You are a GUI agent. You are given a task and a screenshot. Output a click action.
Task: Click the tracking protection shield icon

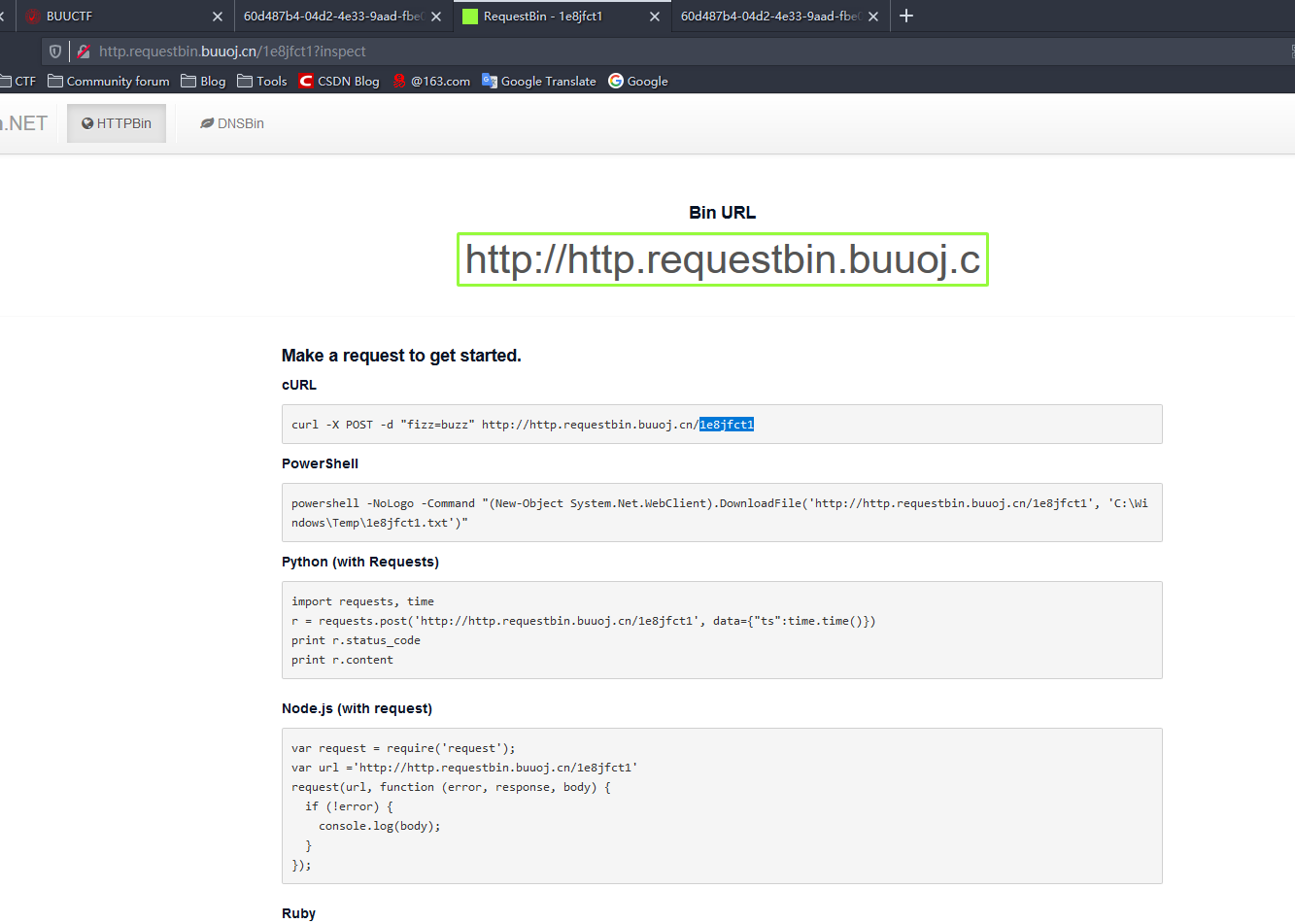[x=54, y=51]
